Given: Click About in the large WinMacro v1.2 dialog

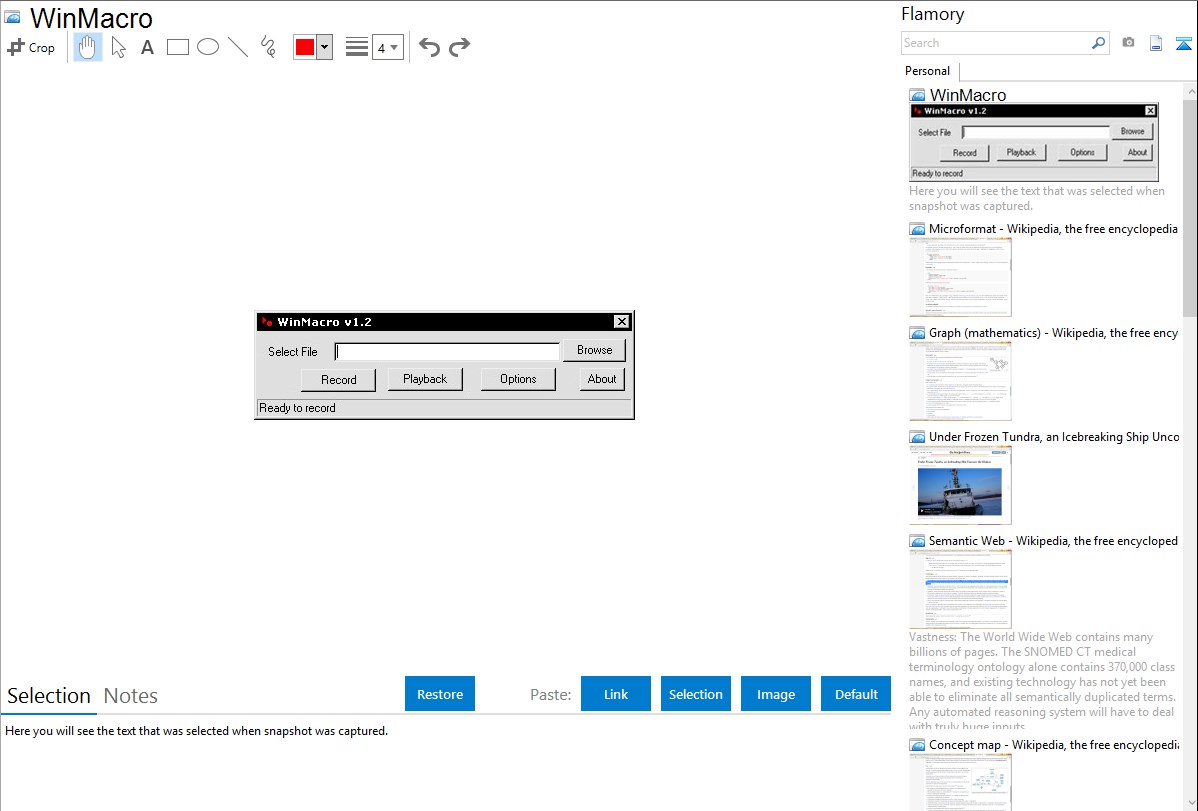Looking at the screenshot, I should click(602, 379).
